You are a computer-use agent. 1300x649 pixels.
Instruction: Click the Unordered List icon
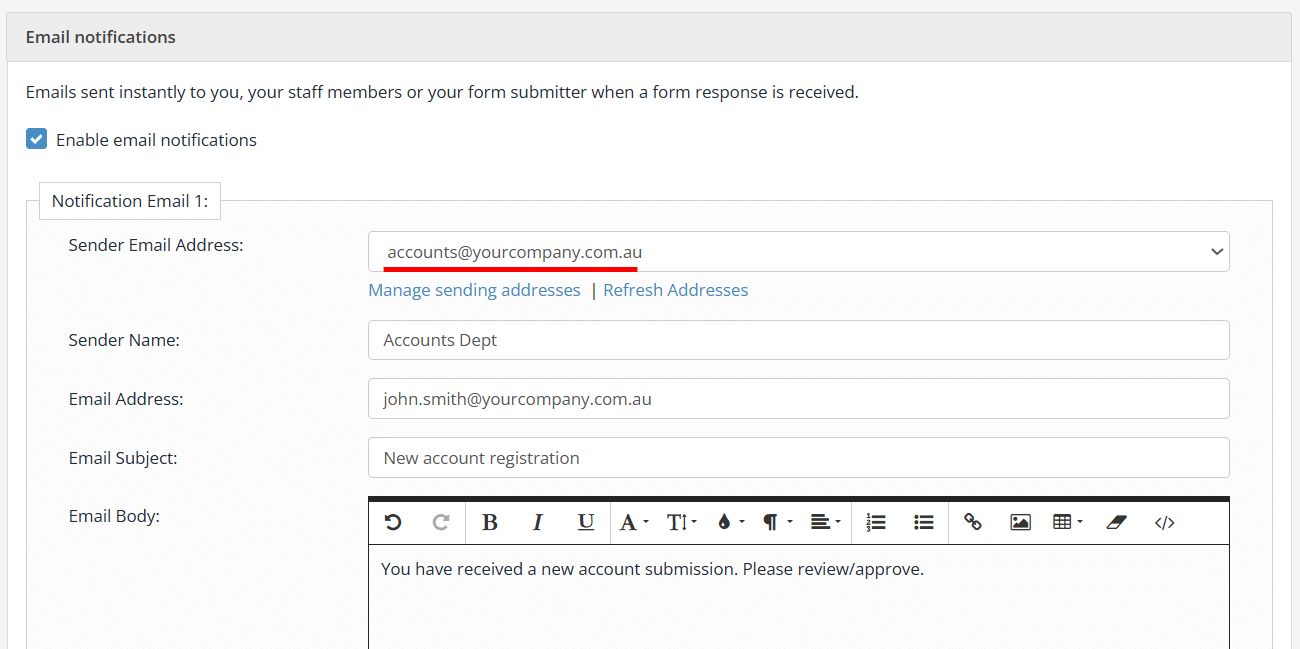pos(922,521)
